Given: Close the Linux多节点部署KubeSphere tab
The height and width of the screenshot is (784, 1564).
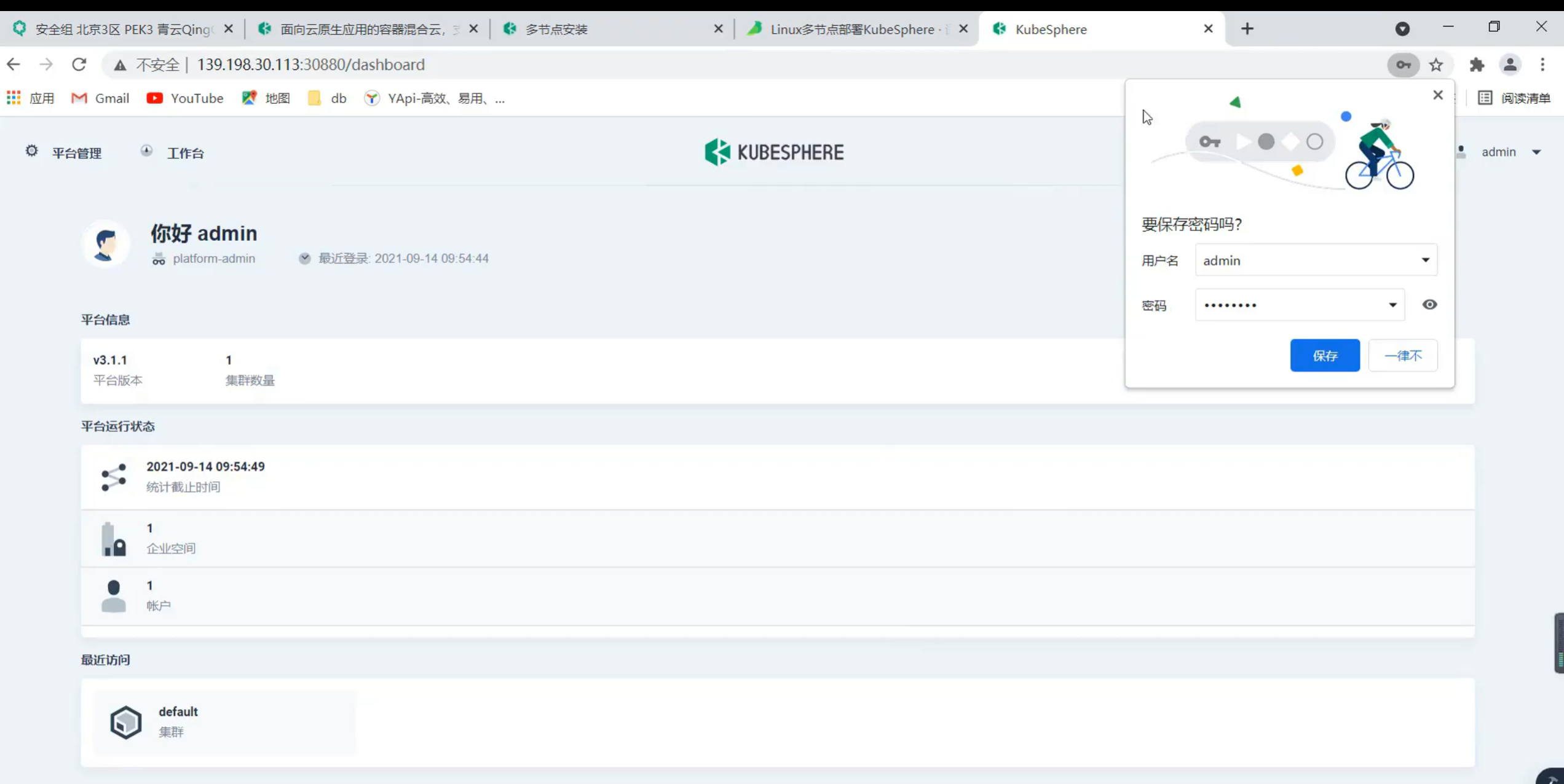Looking at the screenshot, I should pyautogui.click(x=963, y=29).
